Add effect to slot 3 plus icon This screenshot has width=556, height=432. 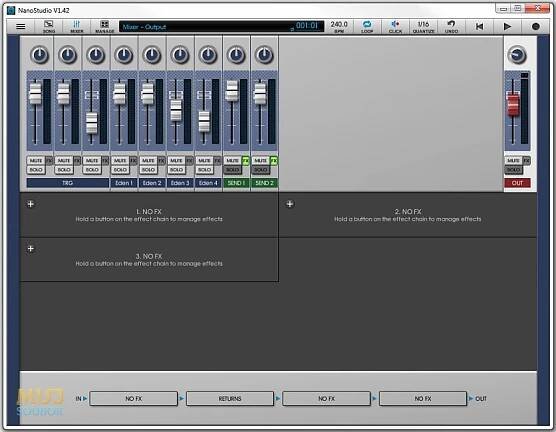click(x=31, y=249)
